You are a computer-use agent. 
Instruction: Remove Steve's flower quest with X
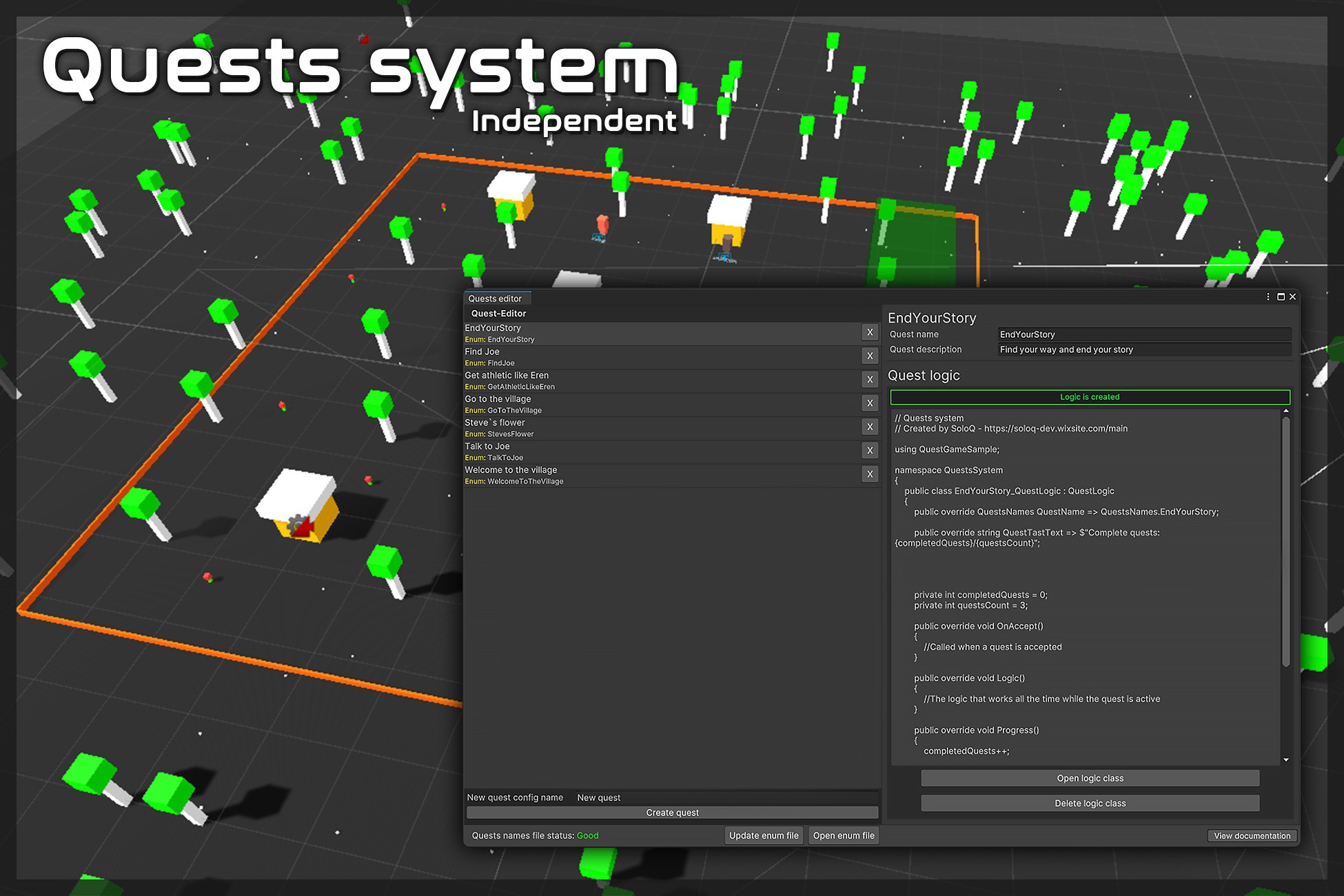[870, 427]
